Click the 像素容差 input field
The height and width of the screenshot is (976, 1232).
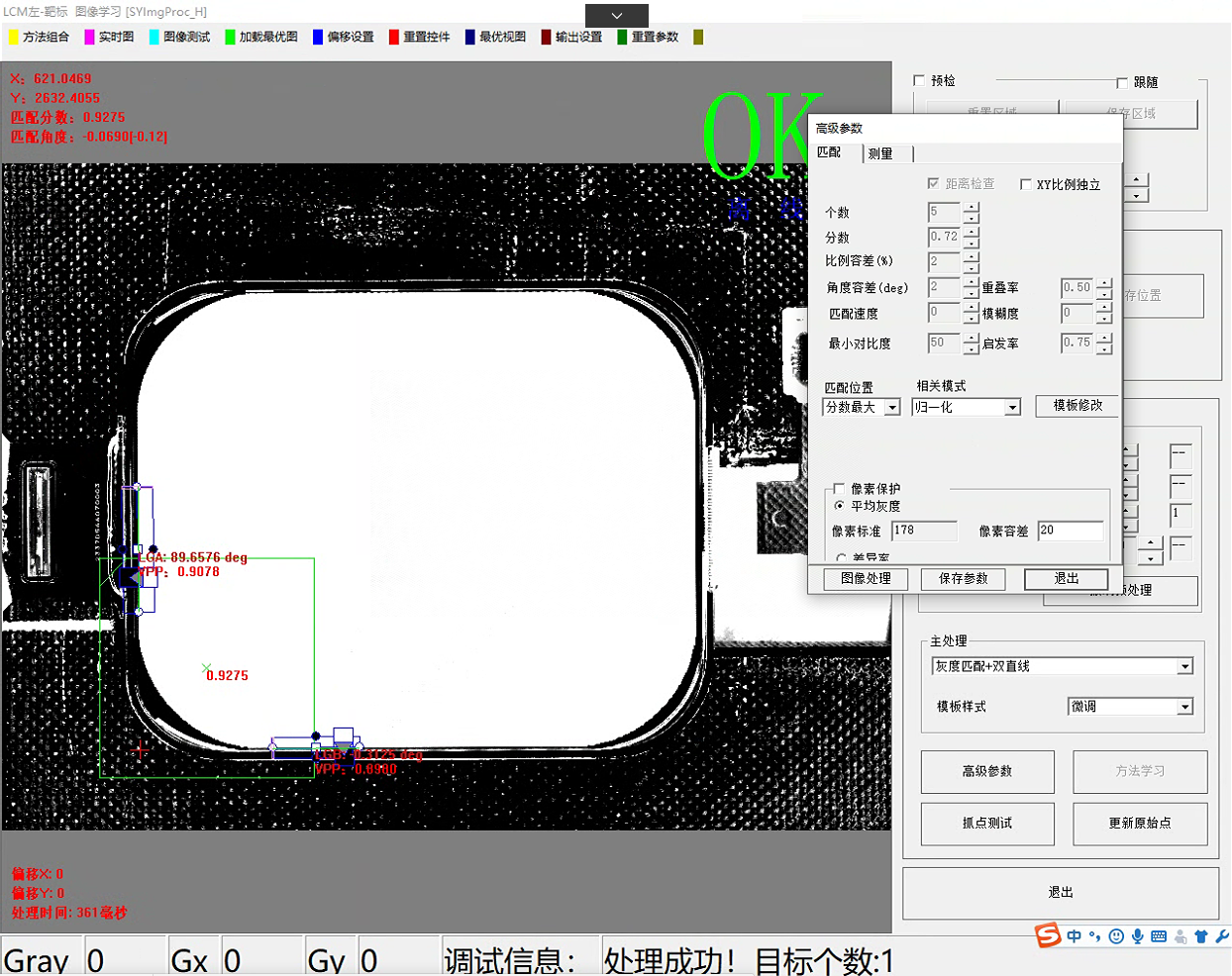click(x=1070, y=532)
